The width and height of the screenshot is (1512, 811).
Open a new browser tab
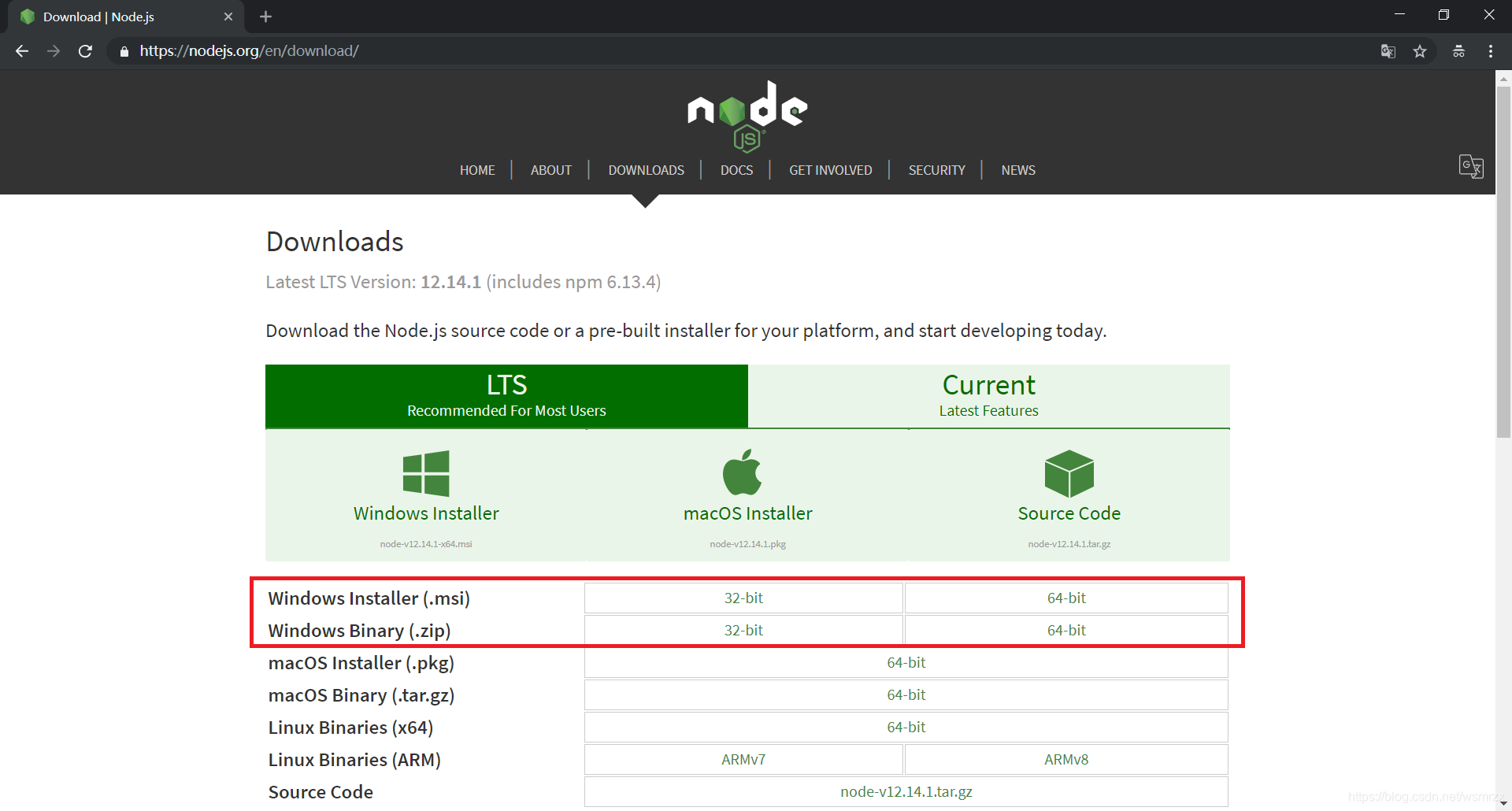click(265, 17)
